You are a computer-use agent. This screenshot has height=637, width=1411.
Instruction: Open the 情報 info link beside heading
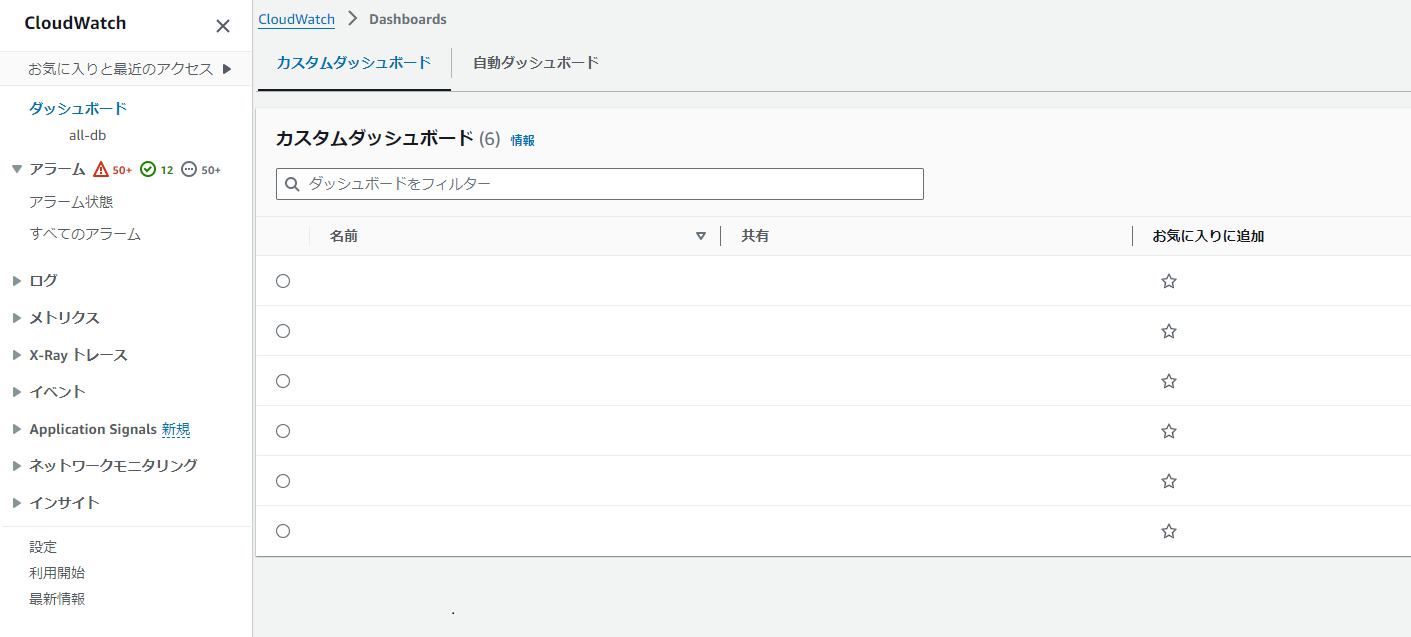coord(522,141)
